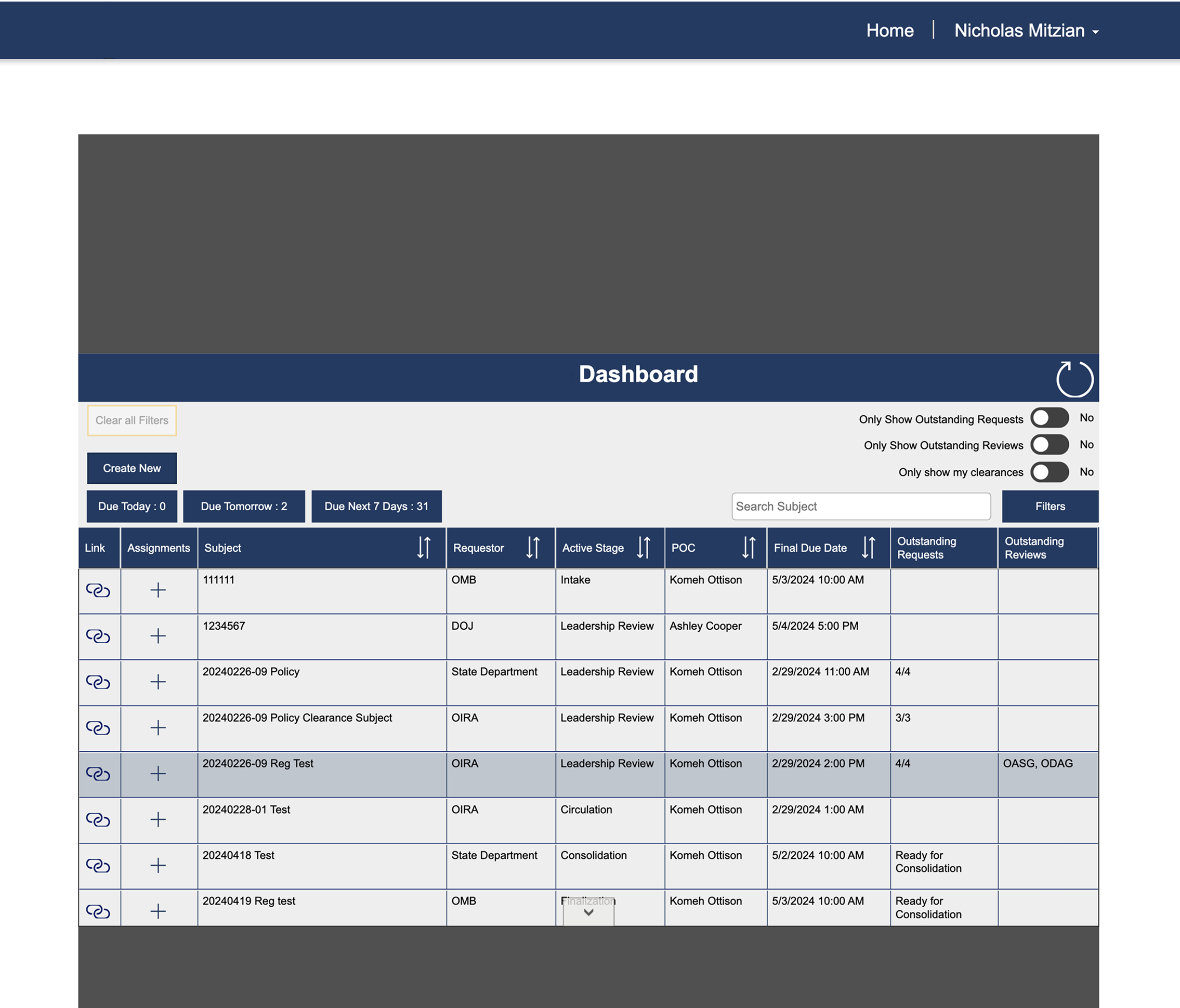Screen dimensions: 1180x1008
Task: Add assignment for 20240226-09 Reg Test
Action: pyautogui.click(x=158, y=774)
